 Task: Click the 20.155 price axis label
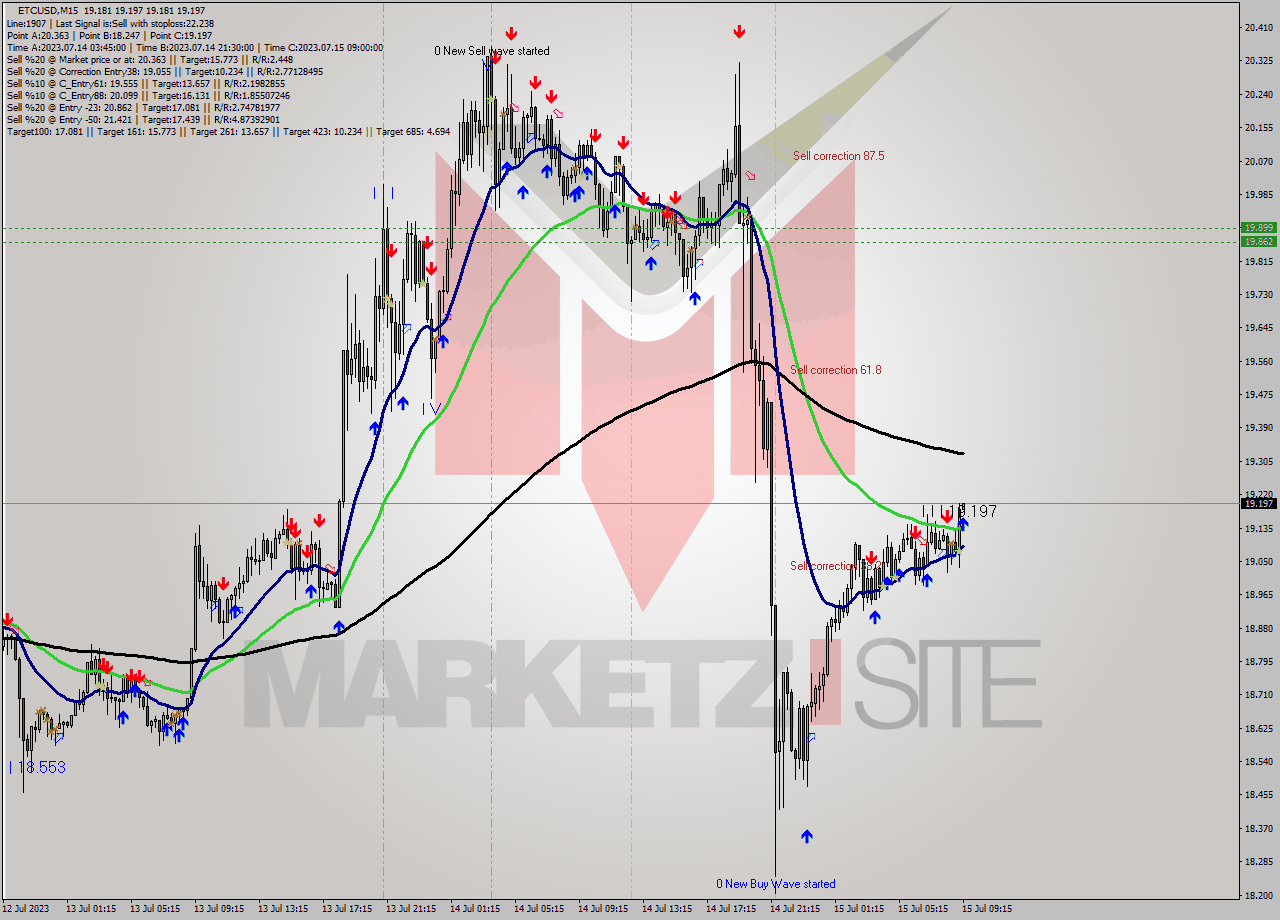pyautogui.click(x=1259, y=127)
